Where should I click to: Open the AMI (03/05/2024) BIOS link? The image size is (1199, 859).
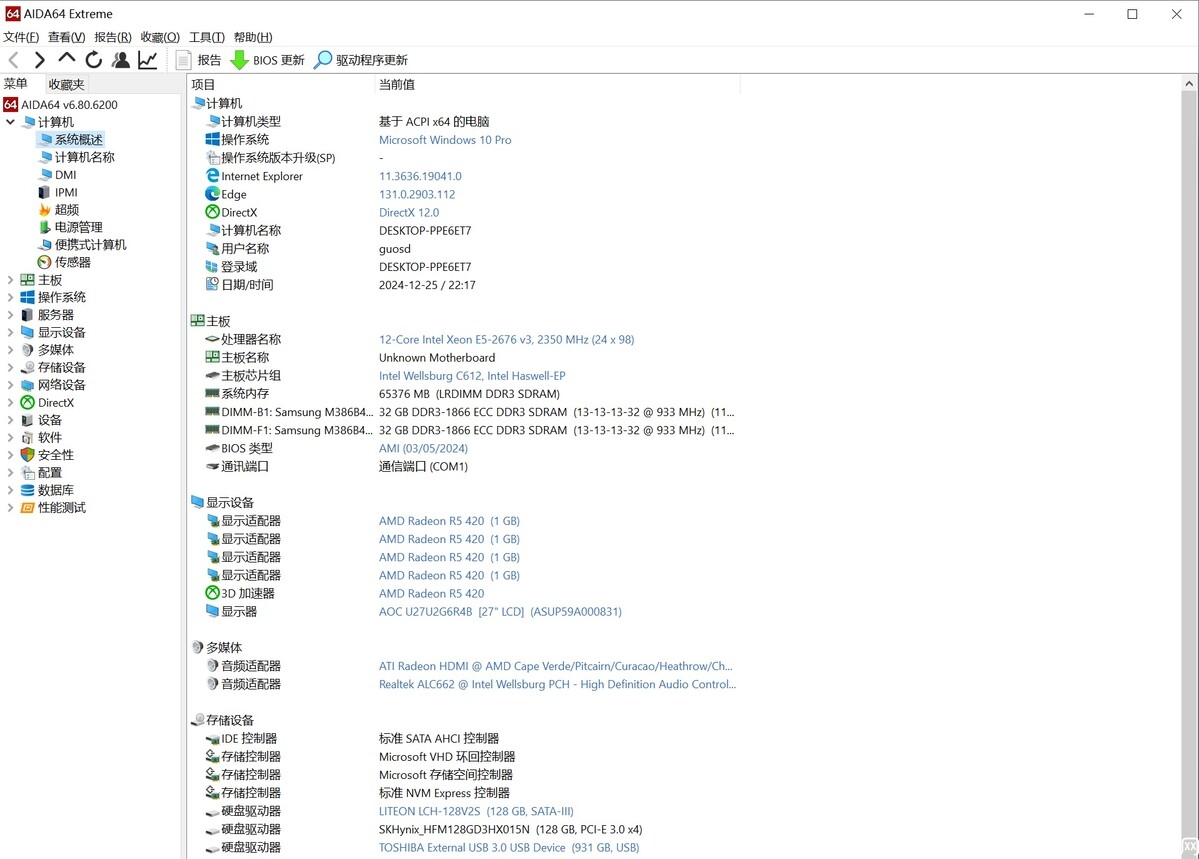pos(423,448)
